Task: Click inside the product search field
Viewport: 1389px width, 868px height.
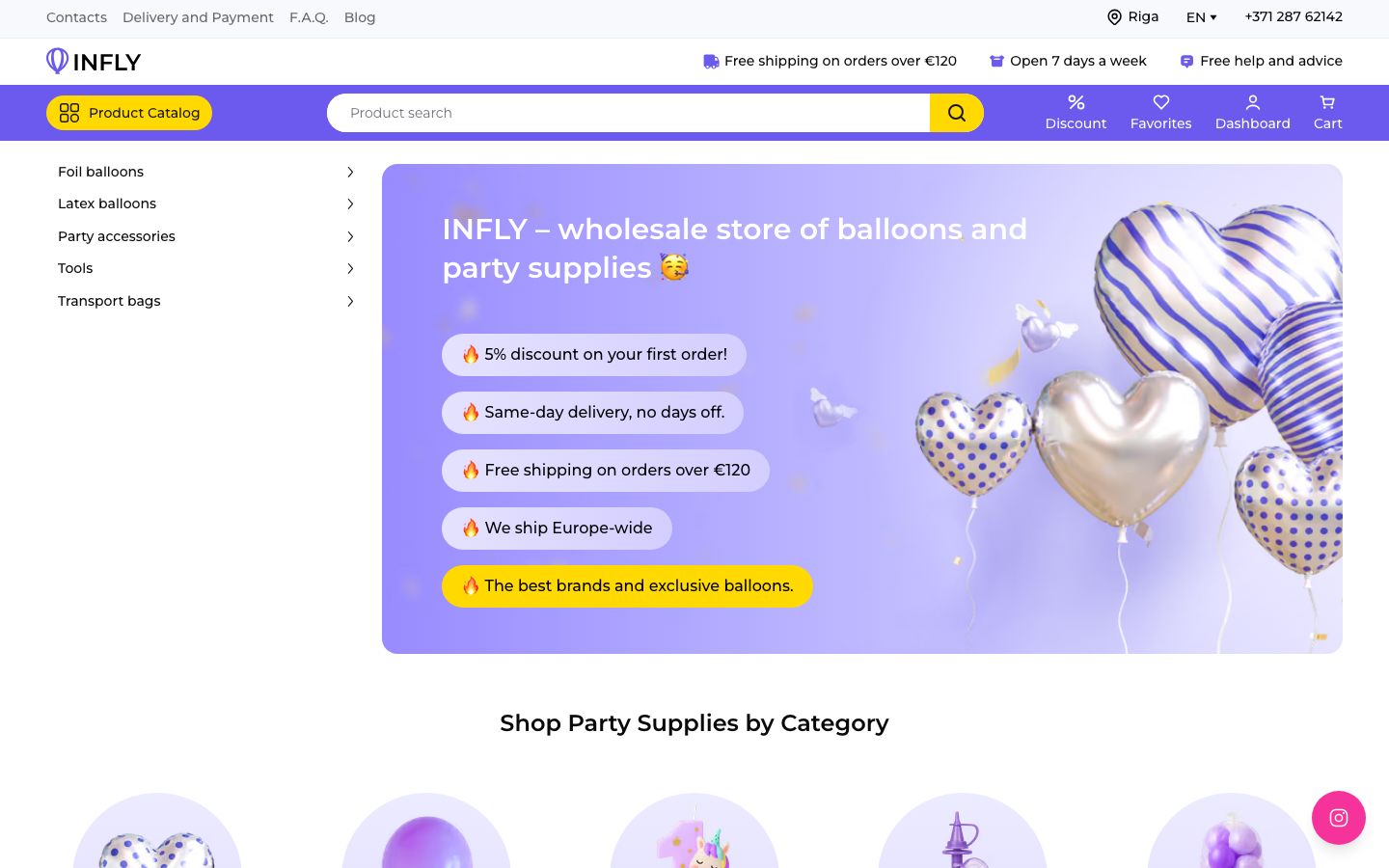Action: click(x=627, y=113)
